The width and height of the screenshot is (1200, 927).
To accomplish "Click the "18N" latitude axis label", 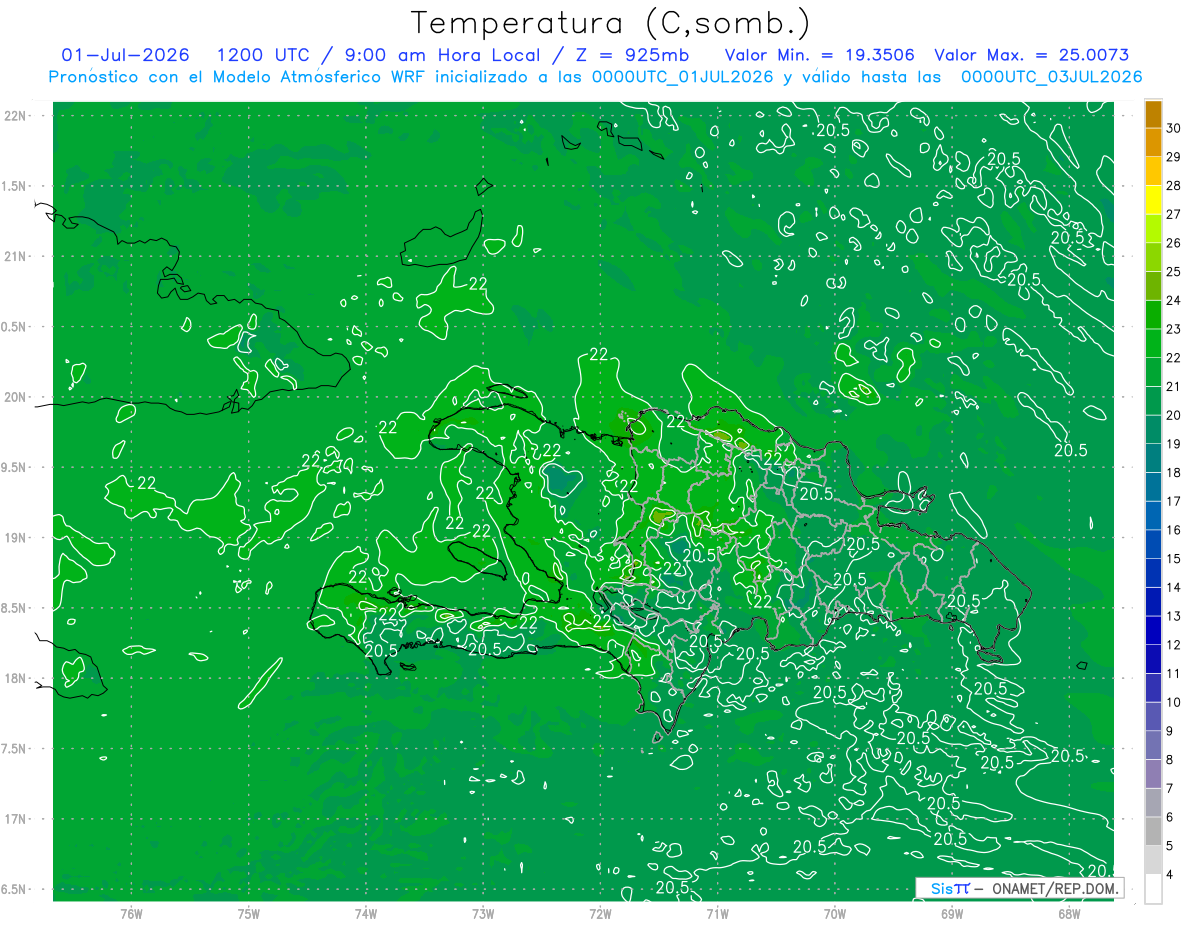I will [x=17, y=679].
